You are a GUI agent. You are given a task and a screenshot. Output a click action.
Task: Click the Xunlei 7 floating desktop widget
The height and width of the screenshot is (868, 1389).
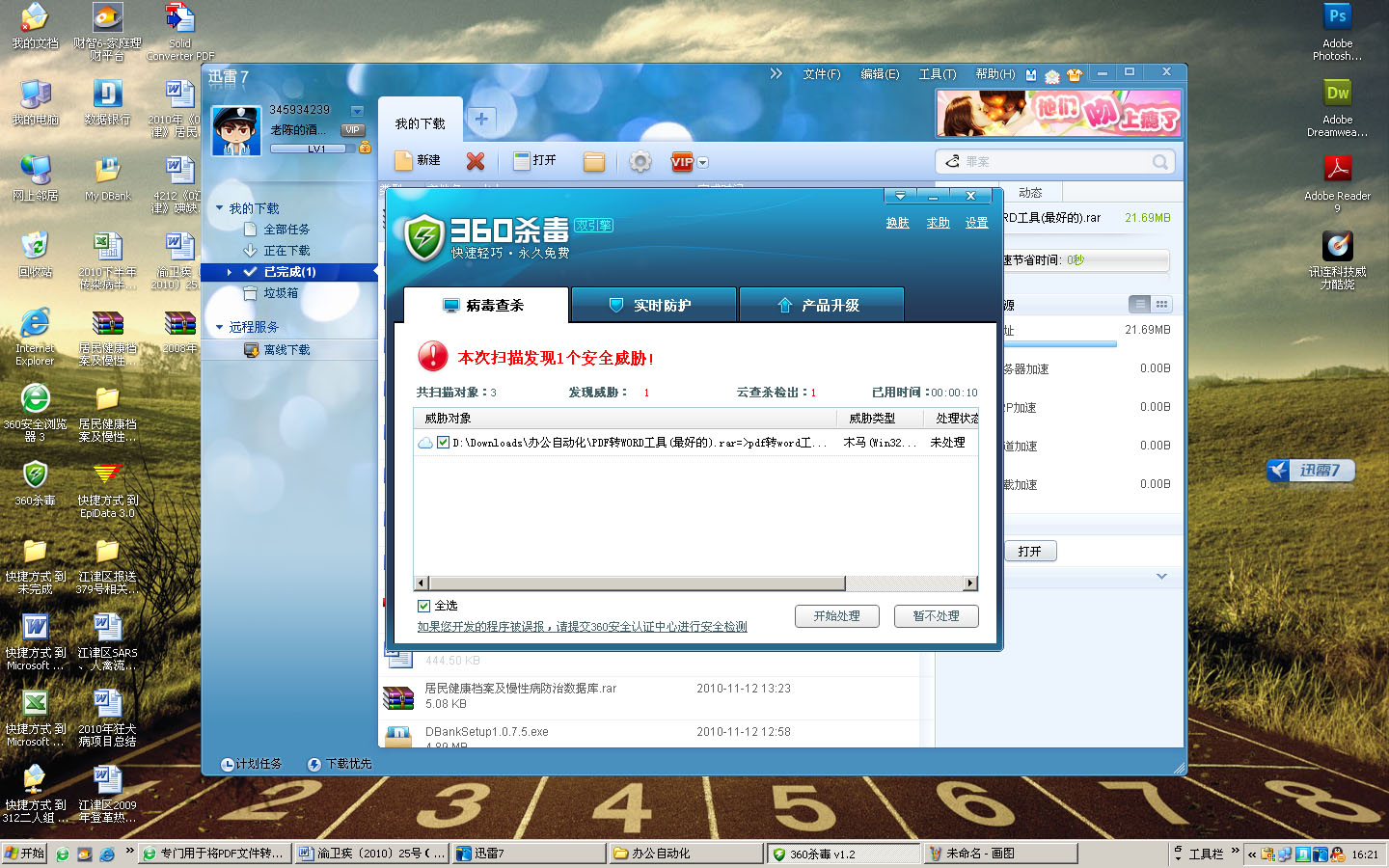coord(1311,471)
